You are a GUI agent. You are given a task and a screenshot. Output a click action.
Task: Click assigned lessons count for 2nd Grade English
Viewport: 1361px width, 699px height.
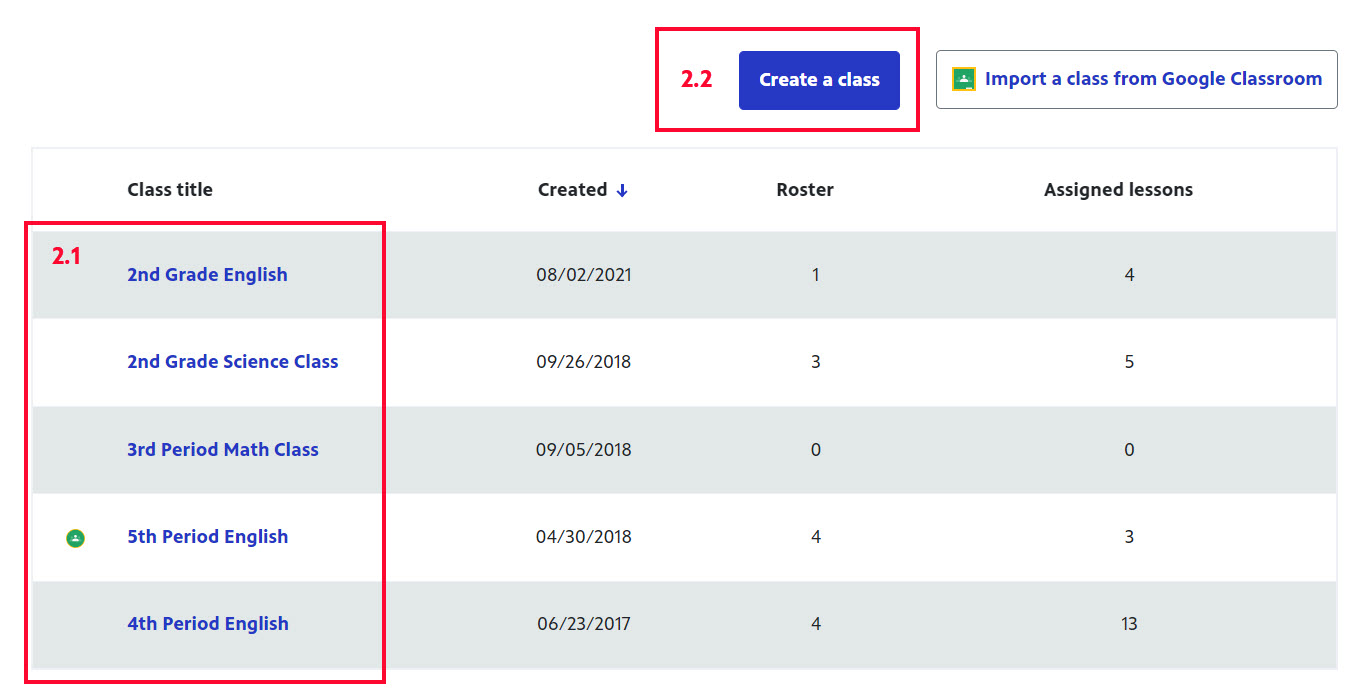click(x=1129, y=275)
